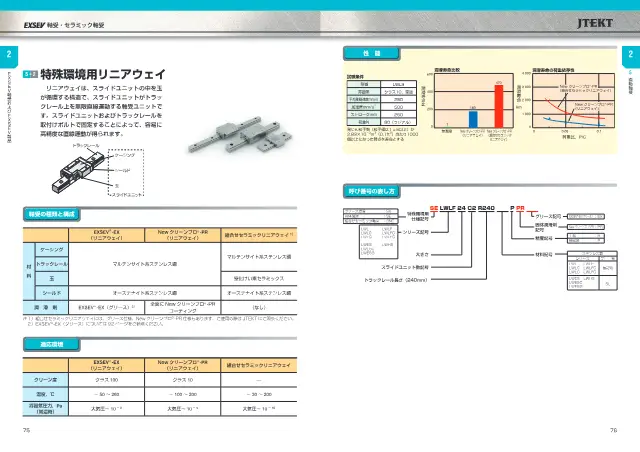Click the red PR code in the designation
The width and height of the screenshot is (640, 452).
tap(520, 208)
